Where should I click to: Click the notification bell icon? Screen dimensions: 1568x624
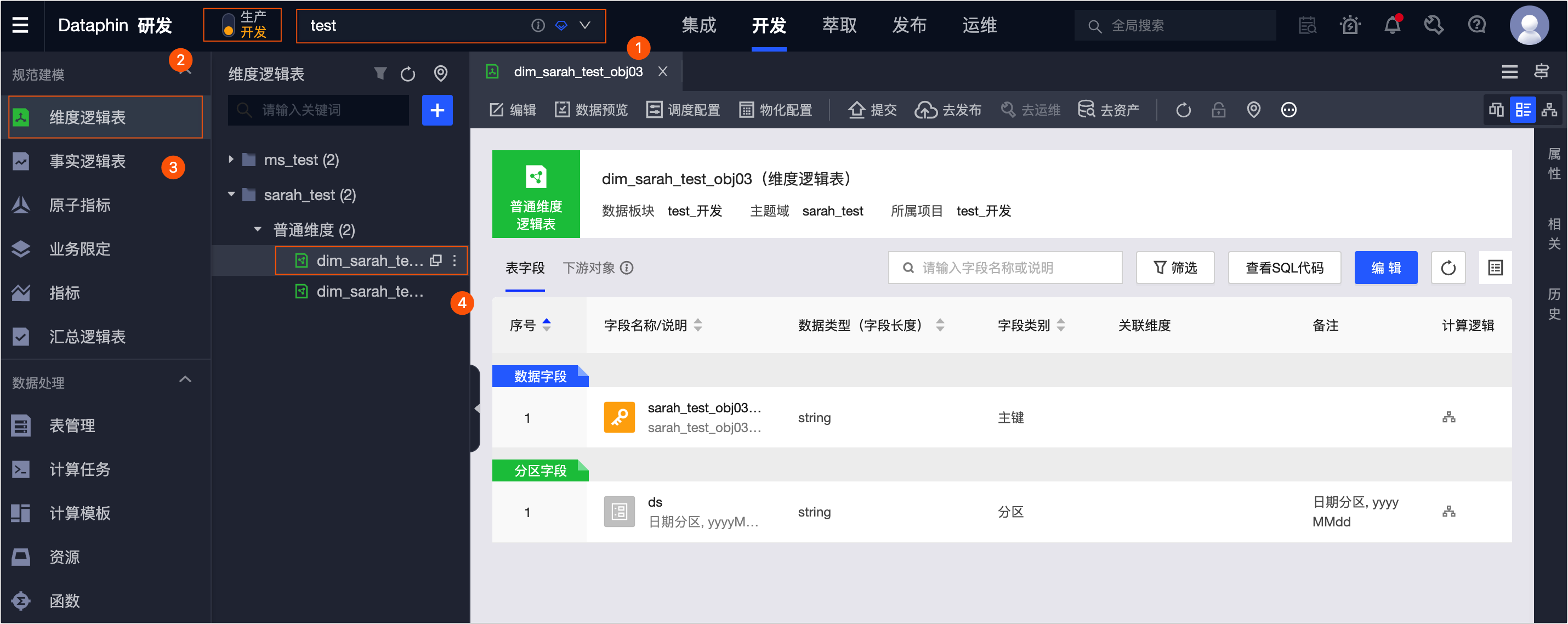pyautogui.click(x=1391, y=26)
